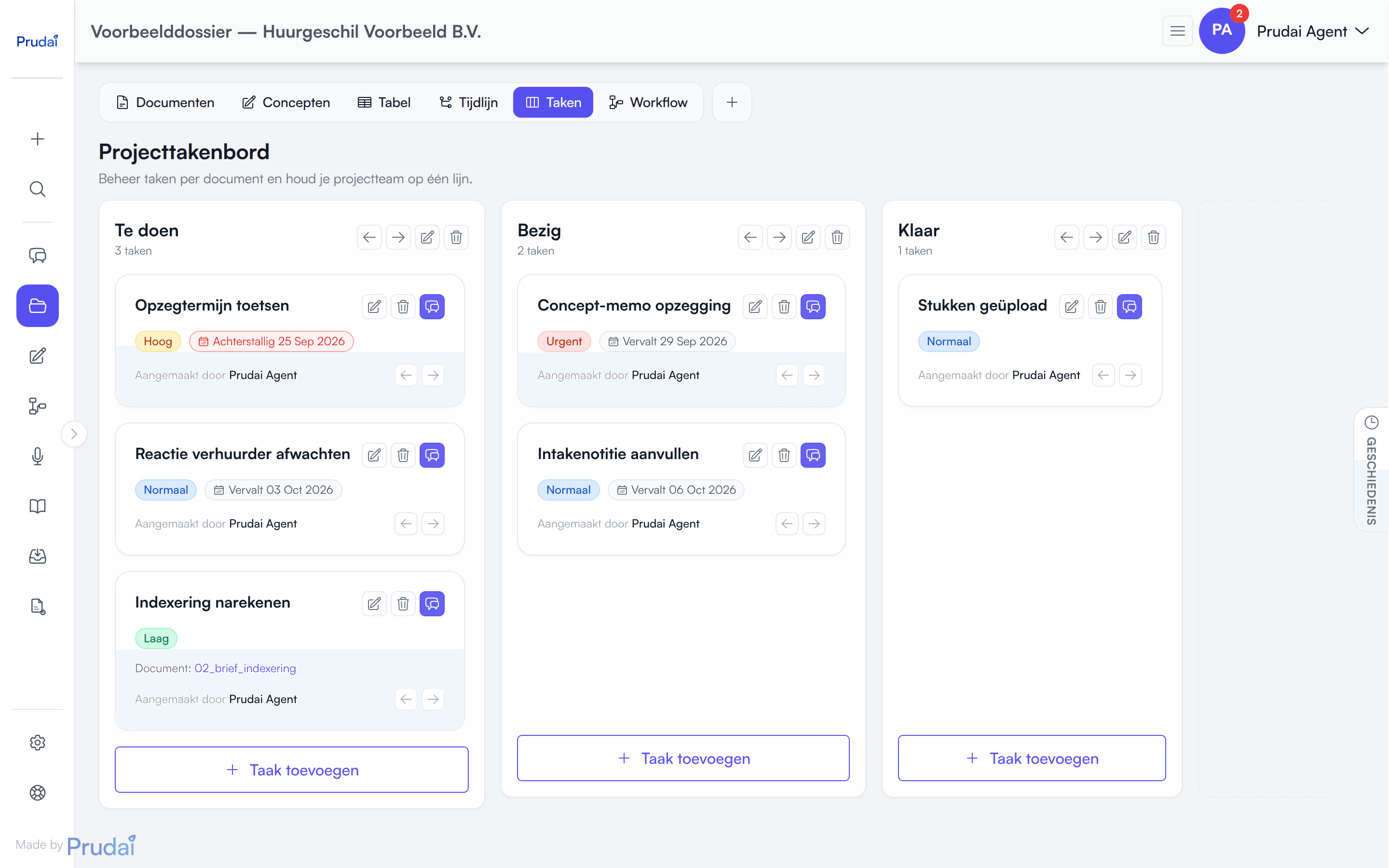
Task: Expand the left sidebar with the chevron
Action: click(x=74, y=434)
